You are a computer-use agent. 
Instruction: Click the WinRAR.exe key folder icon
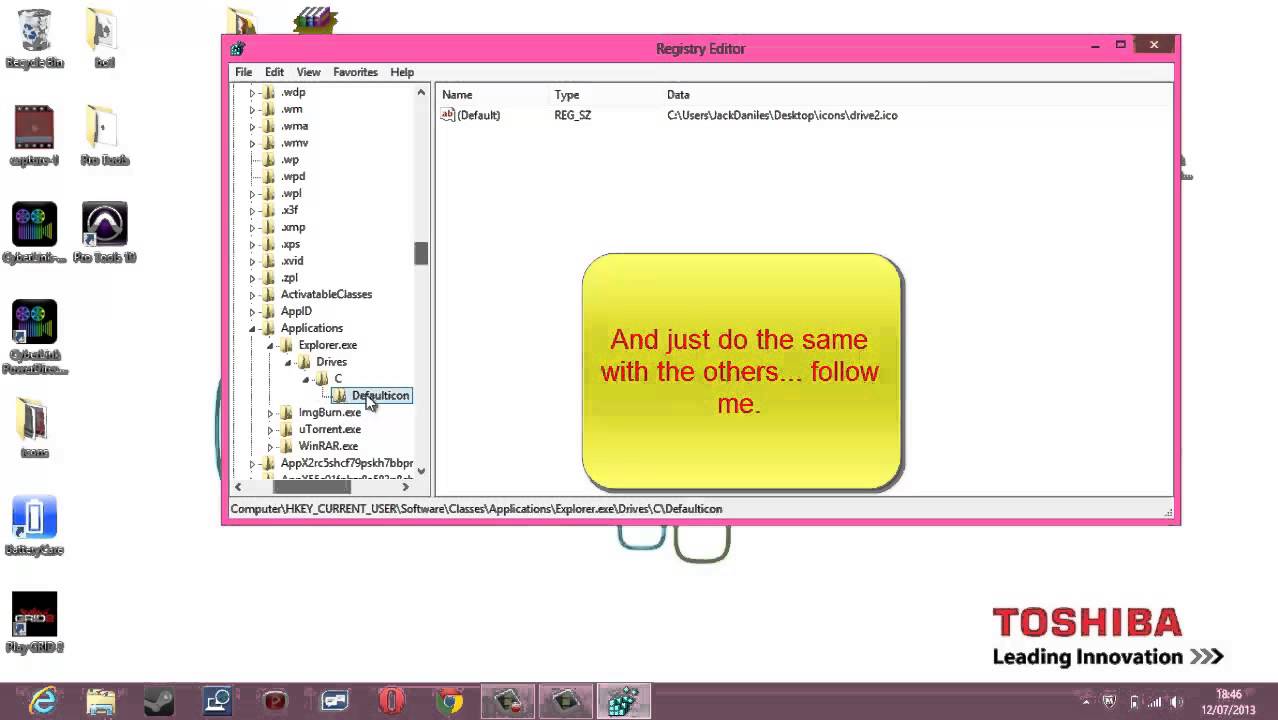pos(286,446)
